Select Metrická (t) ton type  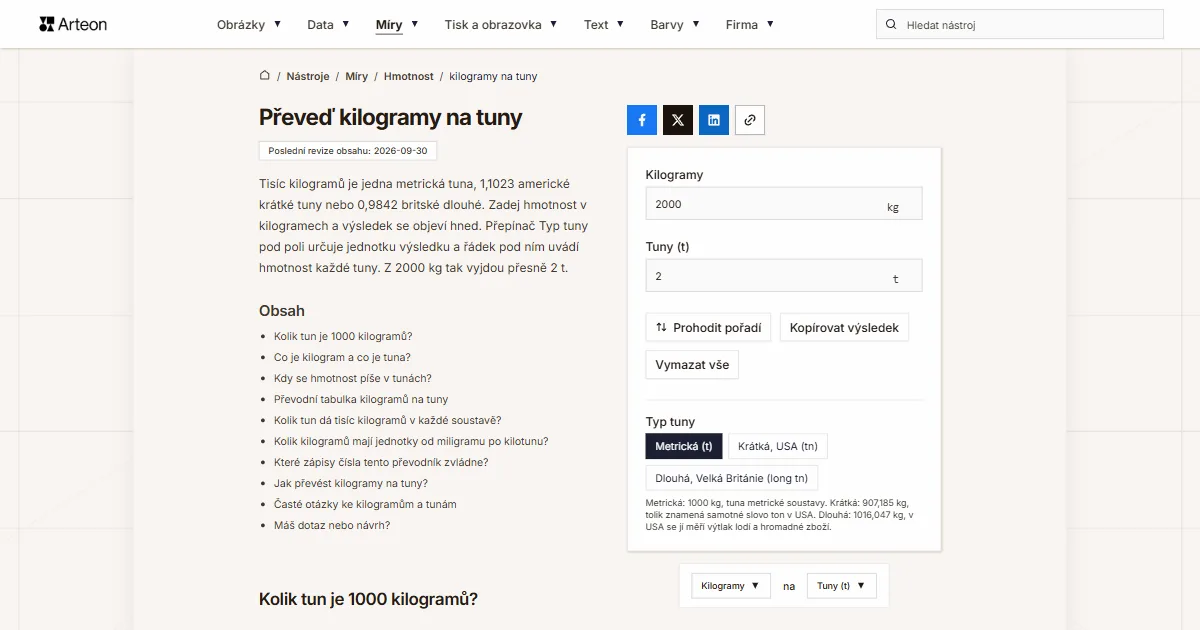click(x=684, y=446)
